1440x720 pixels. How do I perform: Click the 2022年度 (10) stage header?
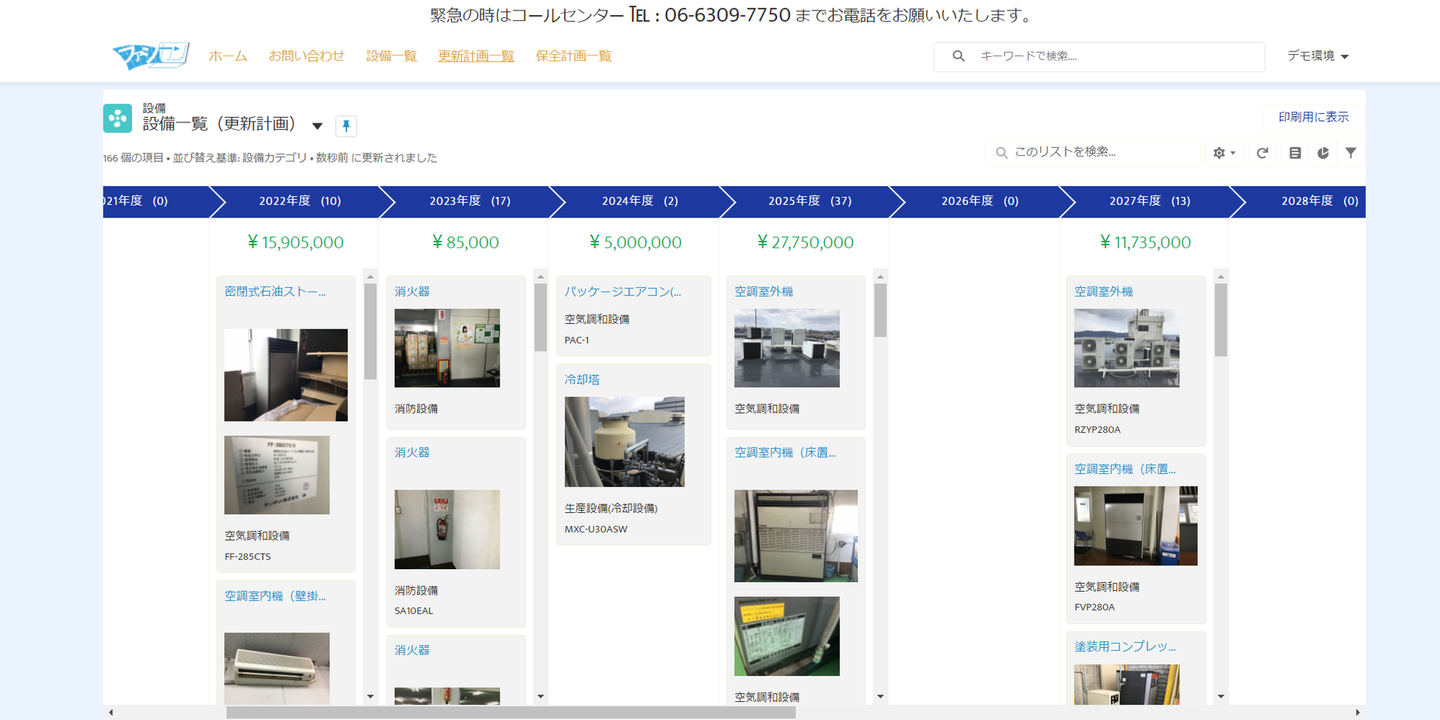pyautogui.click(x=300, y=201)
